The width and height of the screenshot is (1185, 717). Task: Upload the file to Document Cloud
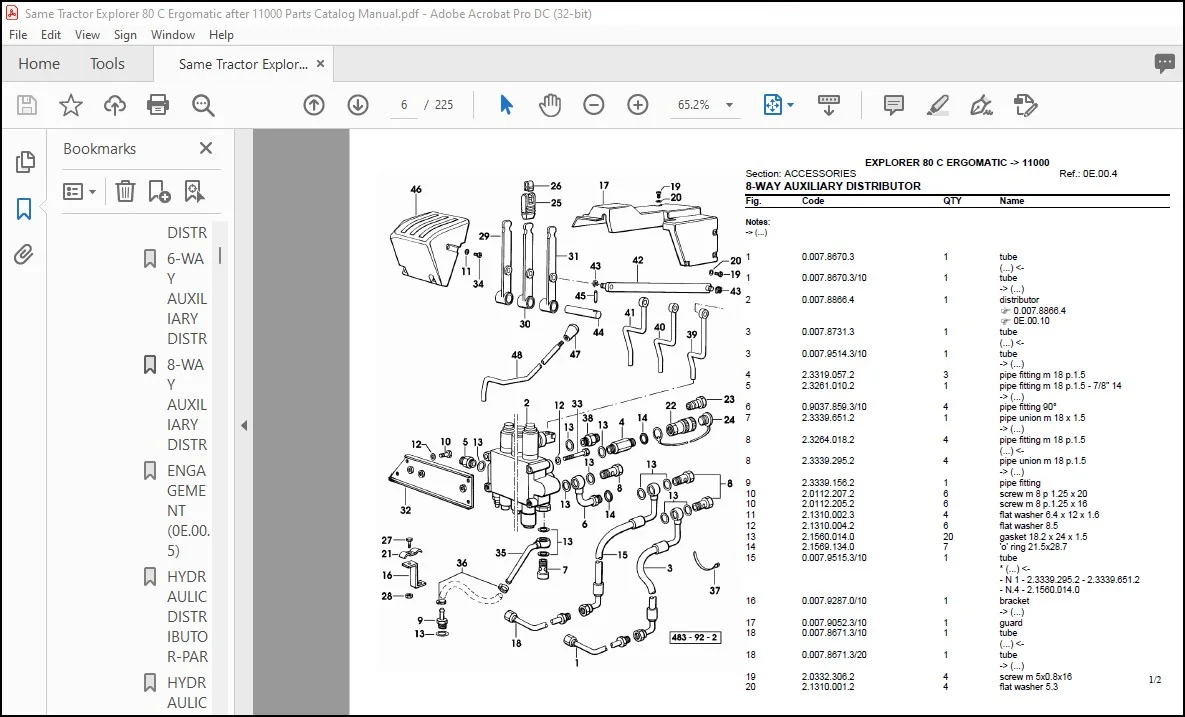pos(114,105)
